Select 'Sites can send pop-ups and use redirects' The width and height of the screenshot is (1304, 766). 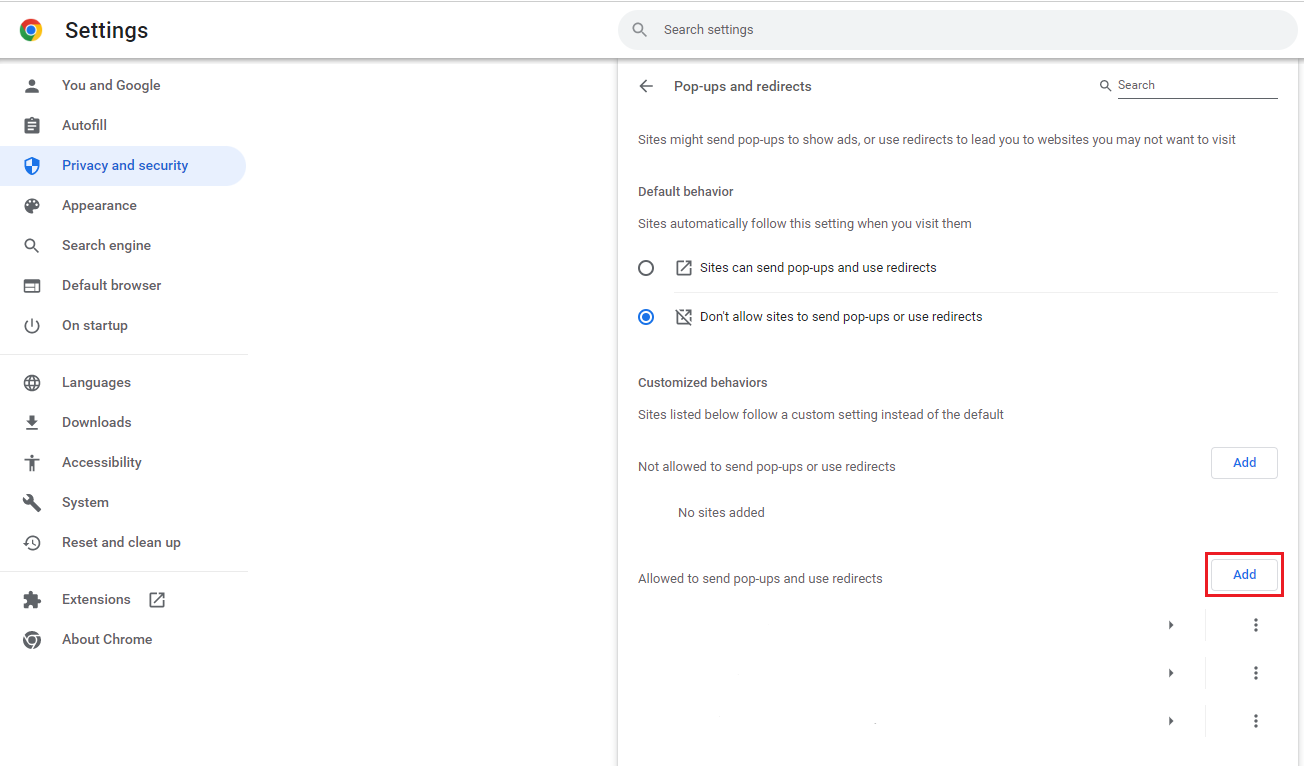coord(646,268)
